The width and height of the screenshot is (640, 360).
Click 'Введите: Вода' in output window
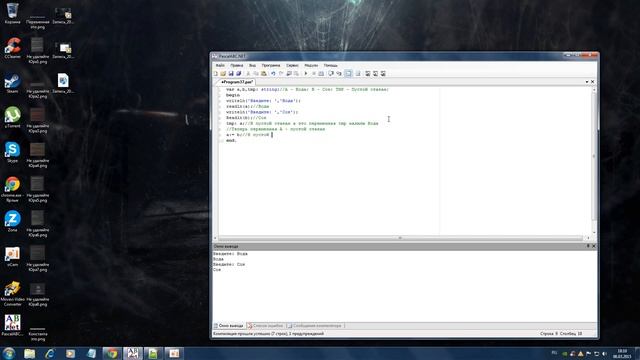tap(230, 254)
